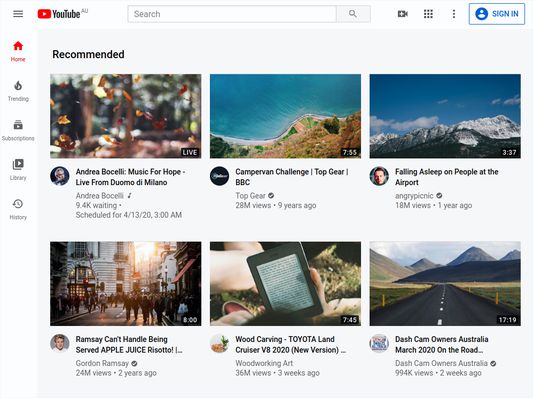533x398 pixels.
Task: Click the 'Dash Cam Owners Australia' channel name
Action: coord(441,363)
